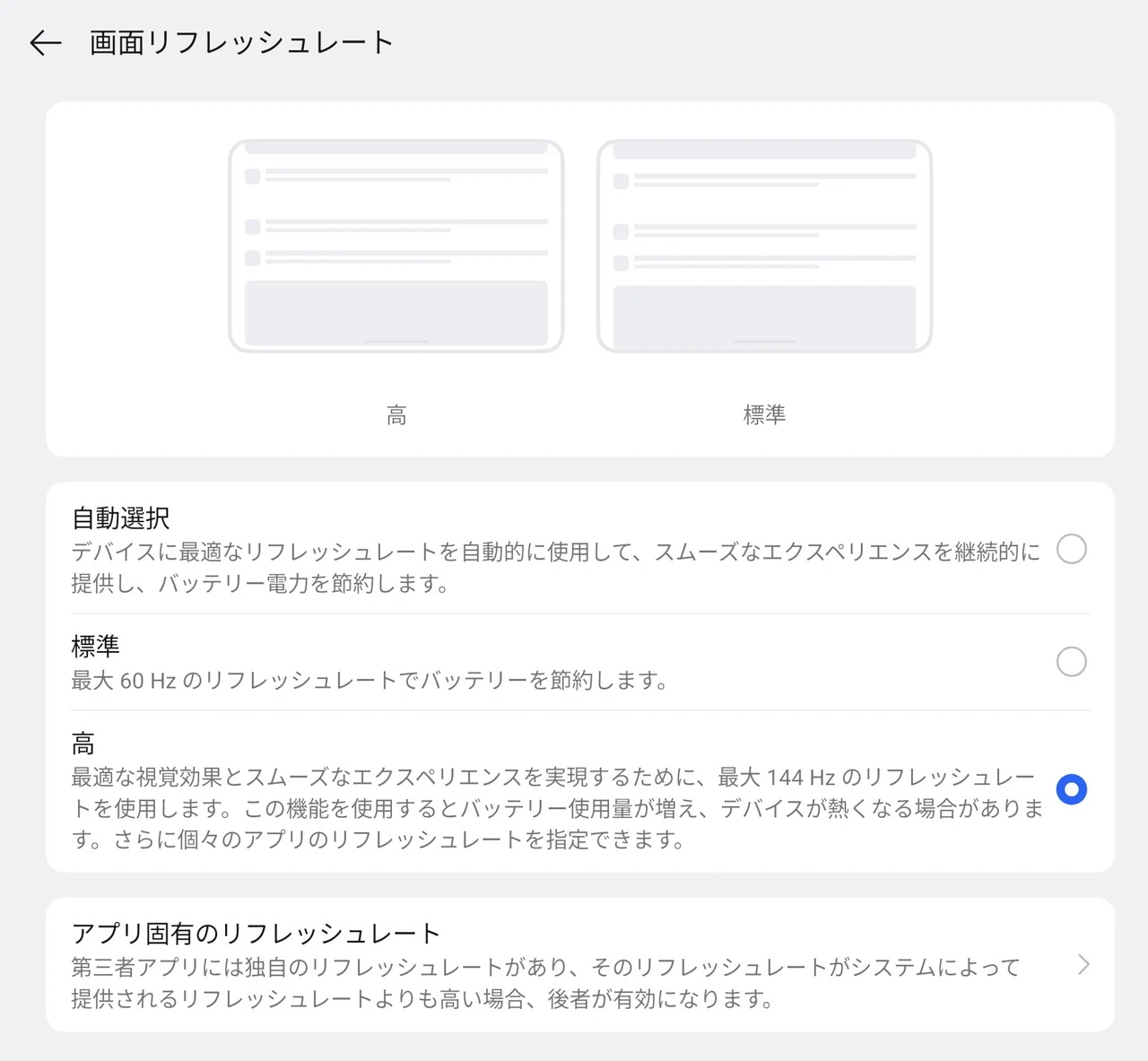The height and width of the screenshot is (1061, 1148).
Task: Tap the 最大 60 Hz description text
Action: (369, 681)
